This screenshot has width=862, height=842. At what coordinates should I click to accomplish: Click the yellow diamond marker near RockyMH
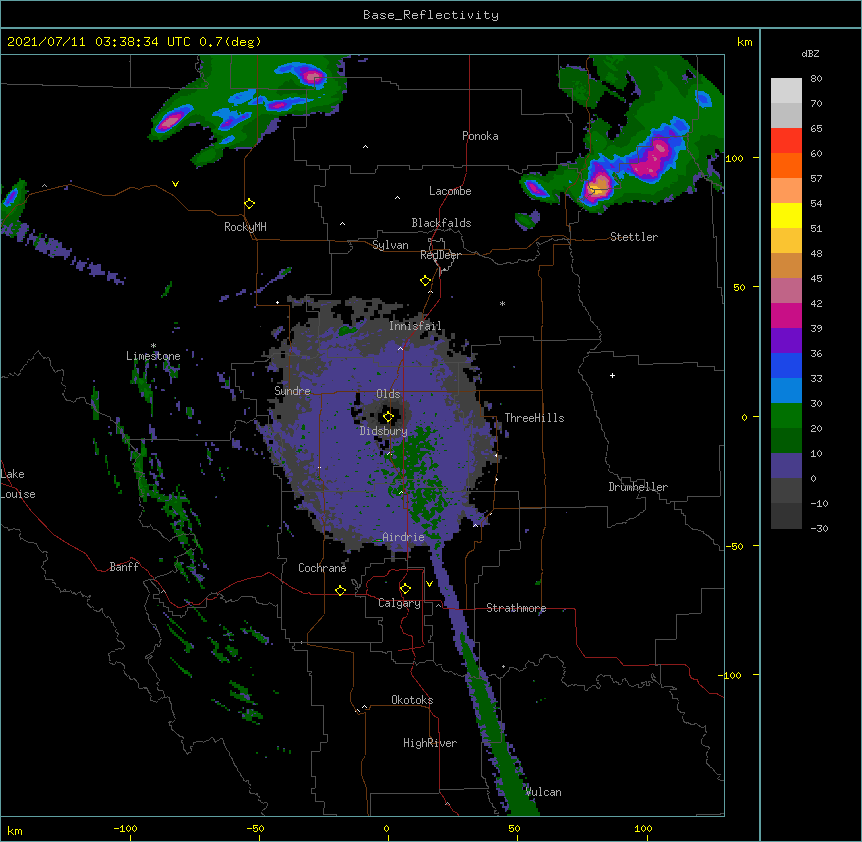(x=249, y=204)
